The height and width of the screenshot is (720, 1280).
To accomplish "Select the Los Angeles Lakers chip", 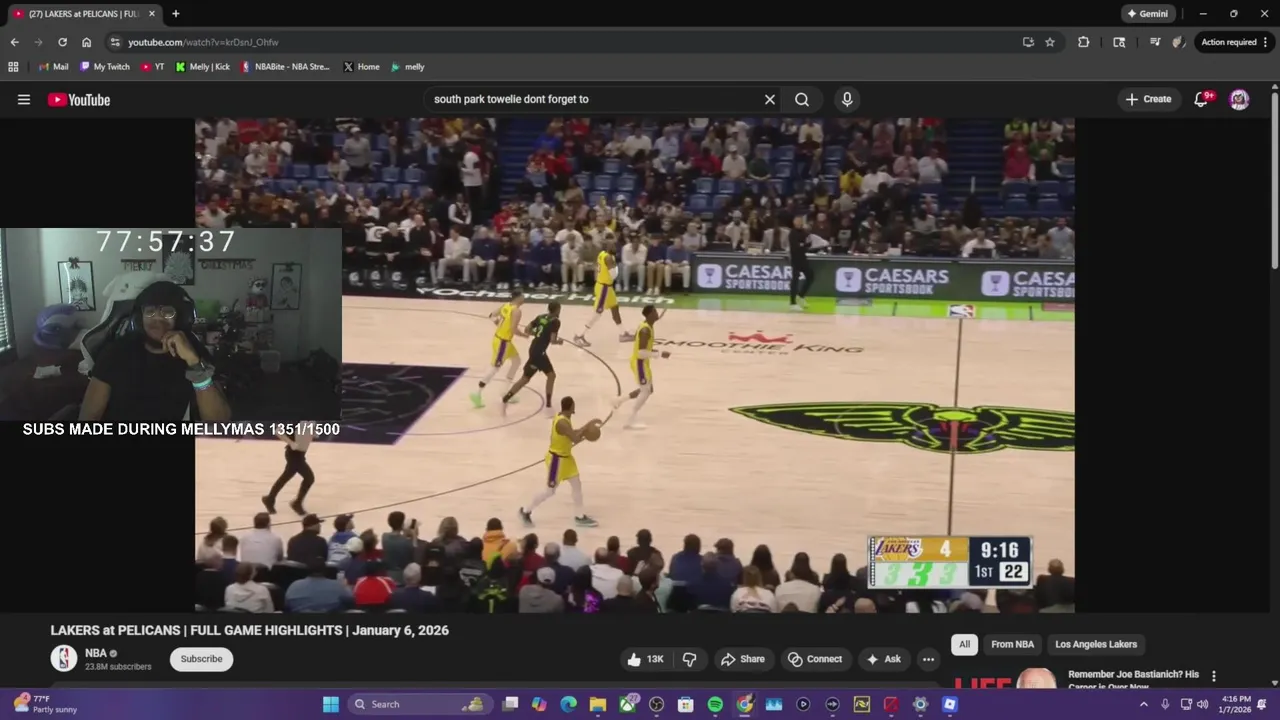I will (1096, 644).
